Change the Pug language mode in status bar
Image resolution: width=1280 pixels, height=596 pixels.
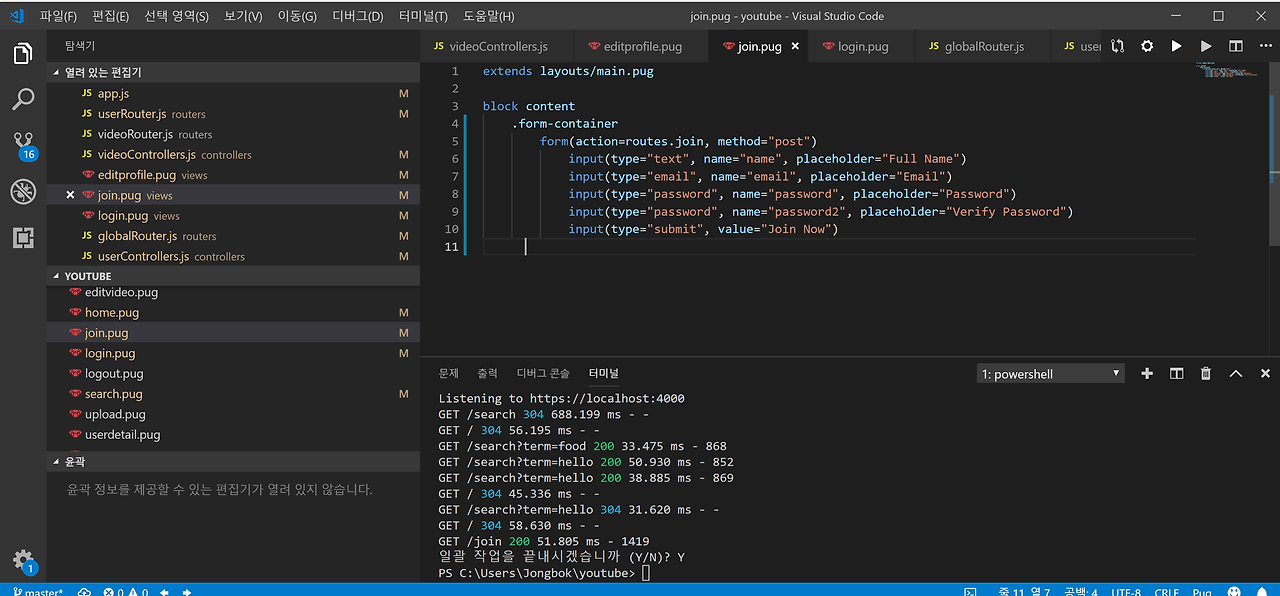point(1202,592)
